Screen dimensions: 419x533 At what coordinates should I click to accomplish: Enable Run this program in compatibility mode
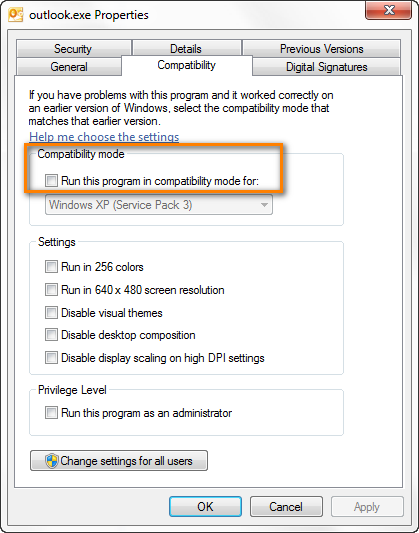pos(51,180)
